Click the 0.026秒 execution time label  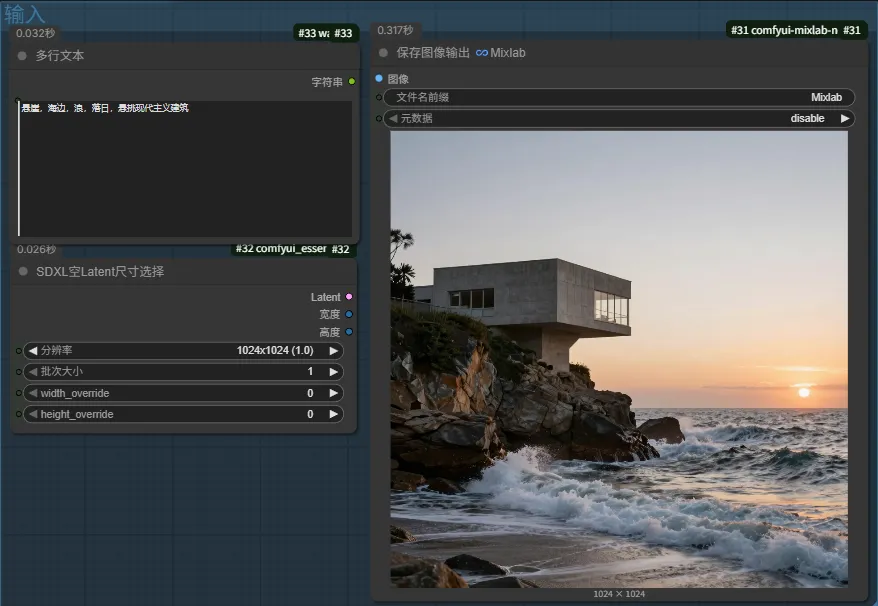coord(36,249)
